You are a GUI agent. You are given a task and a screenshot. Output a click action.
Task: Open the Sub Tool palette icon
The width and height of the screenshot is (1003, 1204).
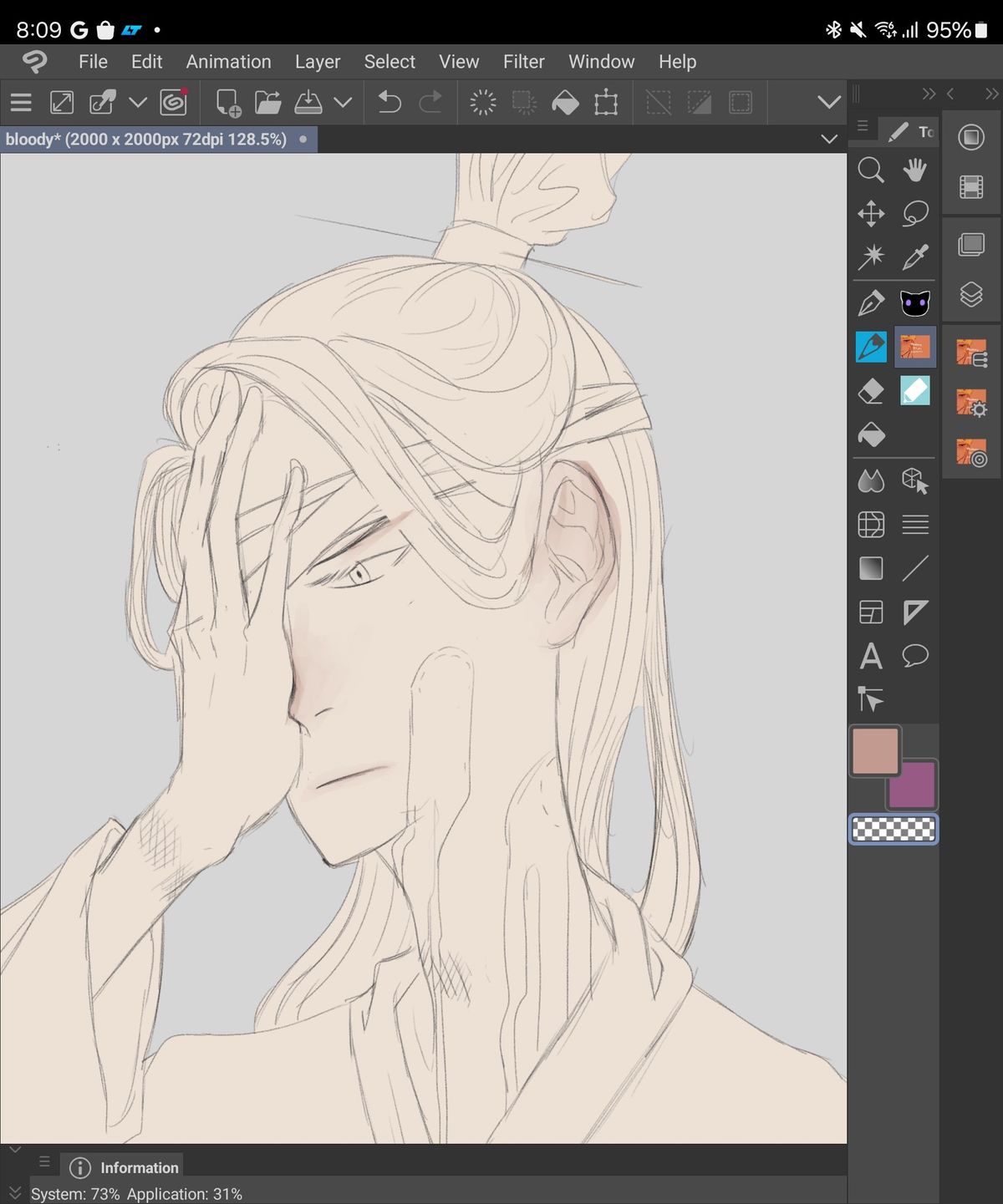(x=972, y=353)
